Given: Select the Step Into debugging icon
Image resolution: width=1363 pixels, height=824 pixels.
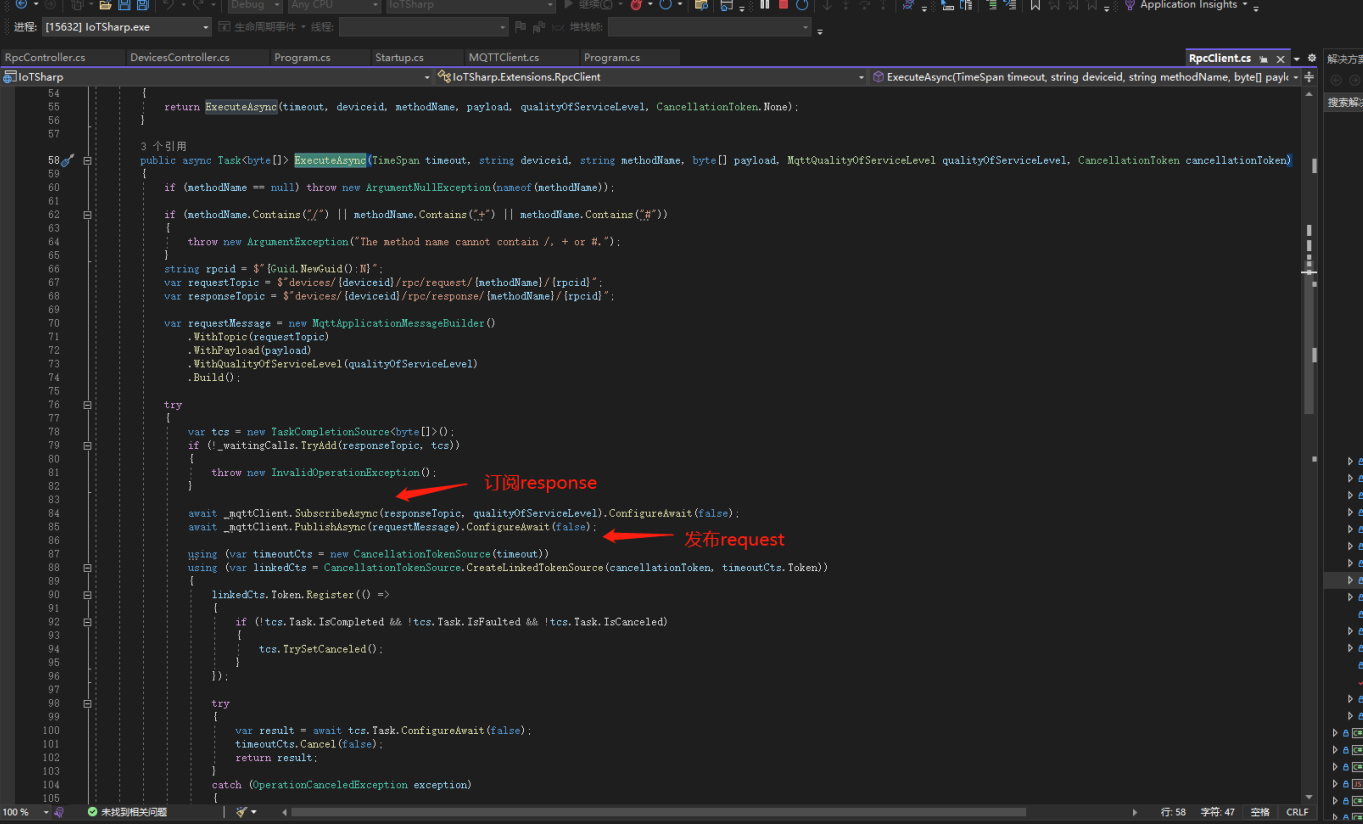Looking at the screenshot, I should (x=826, y=6).
